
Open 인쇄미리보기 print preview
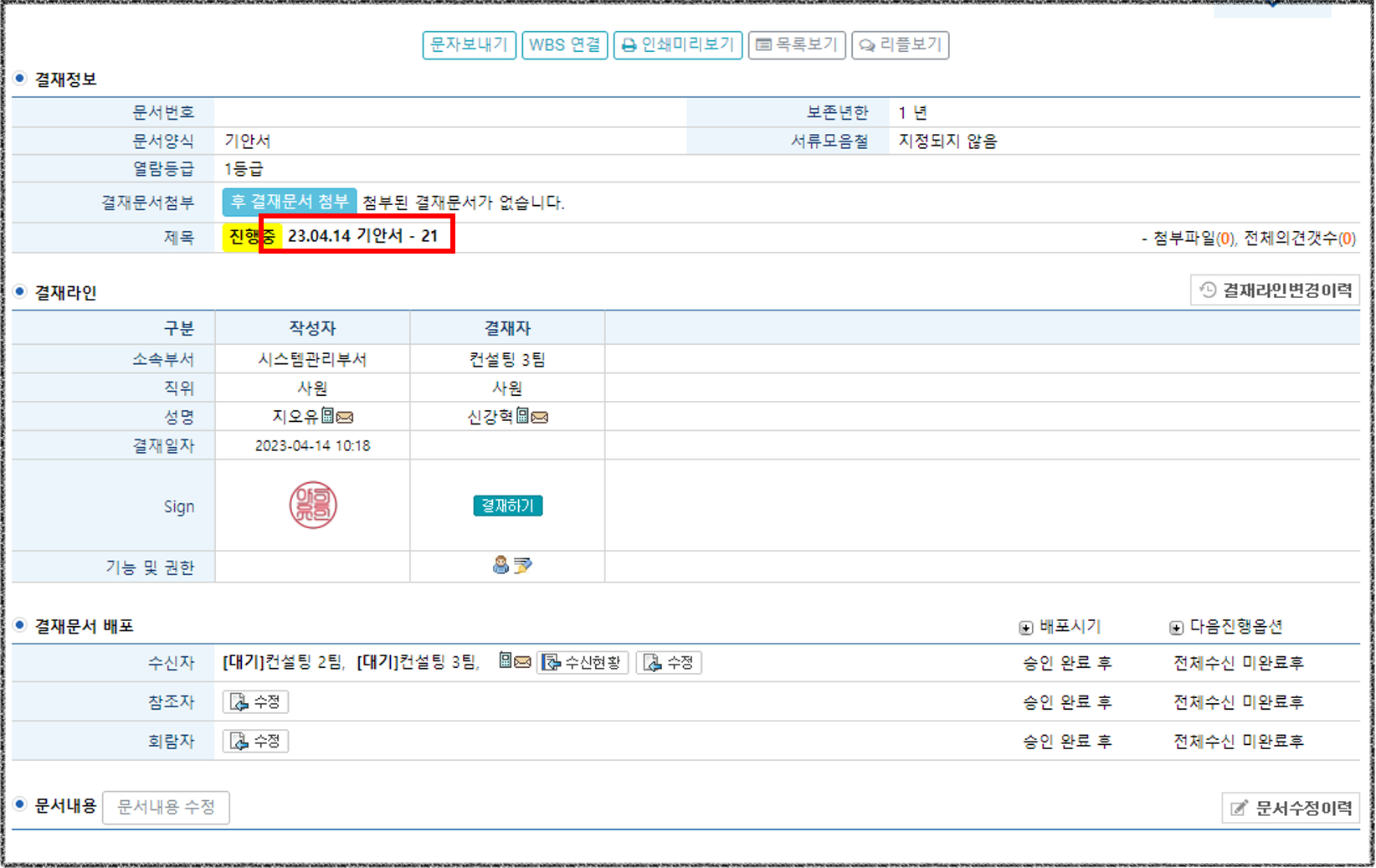tap(678, 44)
